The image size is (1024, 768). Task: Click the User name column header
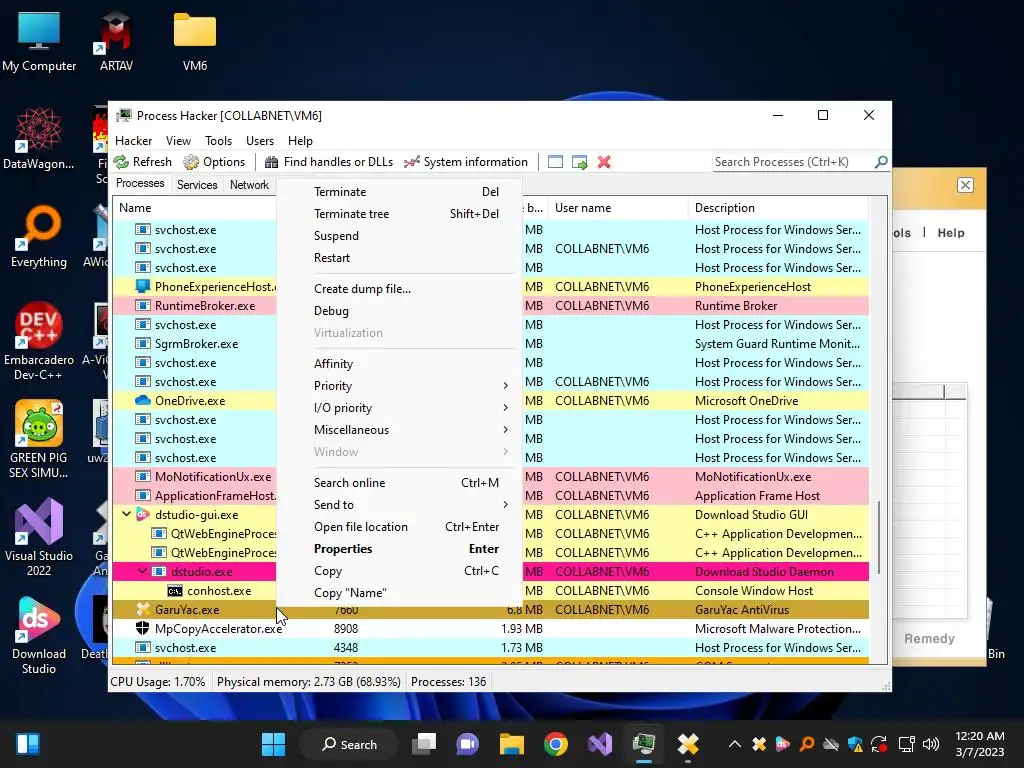(x=618, y=208)
